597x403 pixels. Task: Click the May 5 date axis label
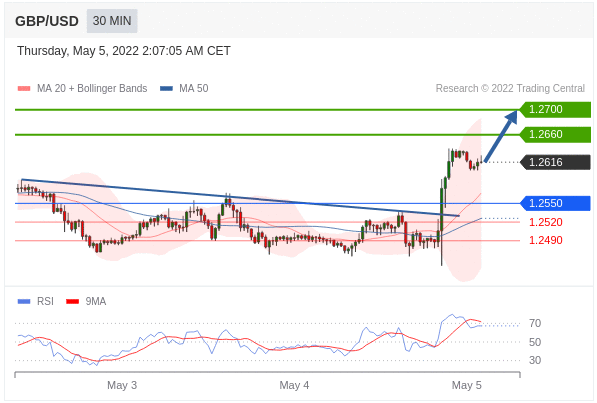click(x=466, y=385)
